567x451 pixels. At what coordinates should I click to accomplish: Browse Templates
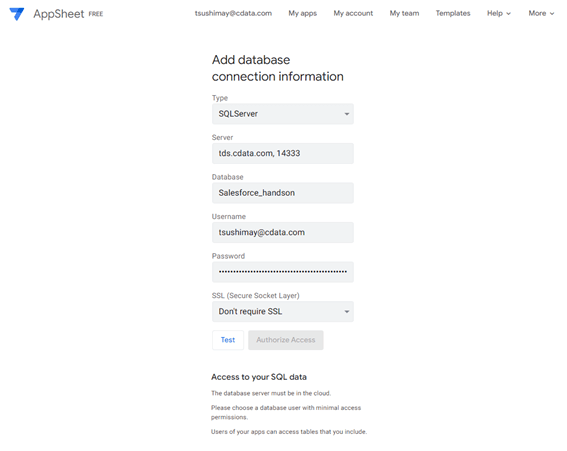point(453,13)
